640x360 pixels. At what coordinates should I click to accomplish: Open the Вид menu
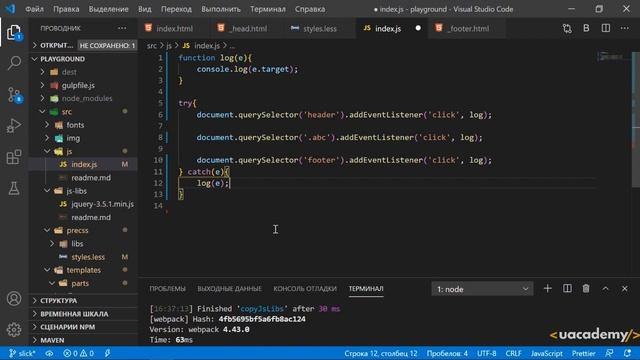(144, 9)
